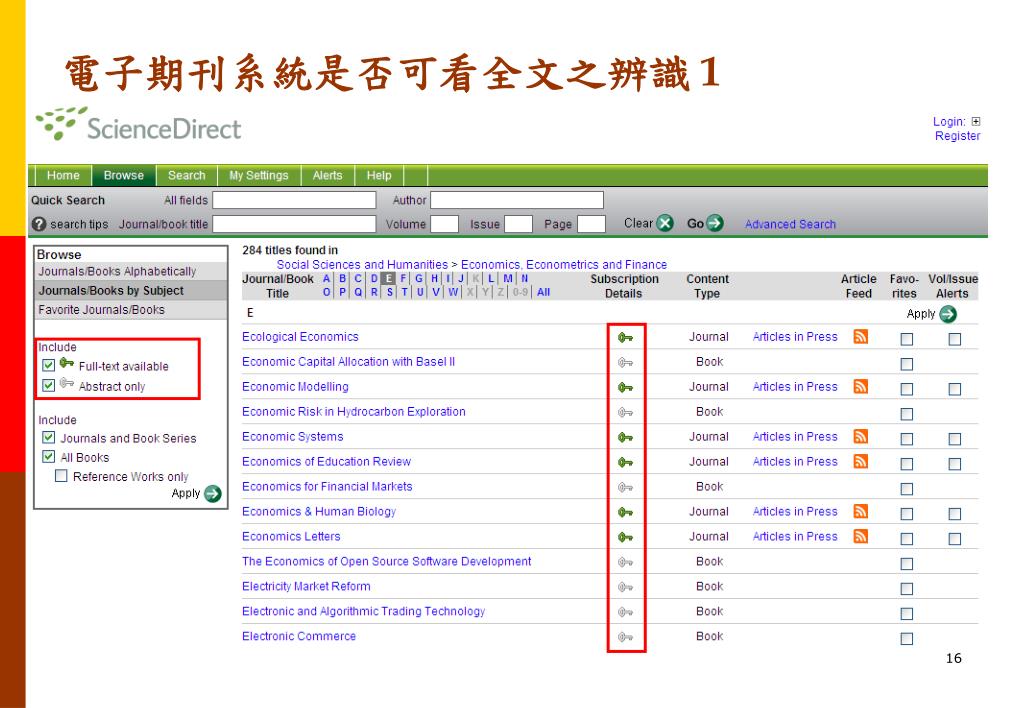Check Vol/Issue Alerts box for Ecological Economics
This screenshot has height=708, width=1023.
954,339
